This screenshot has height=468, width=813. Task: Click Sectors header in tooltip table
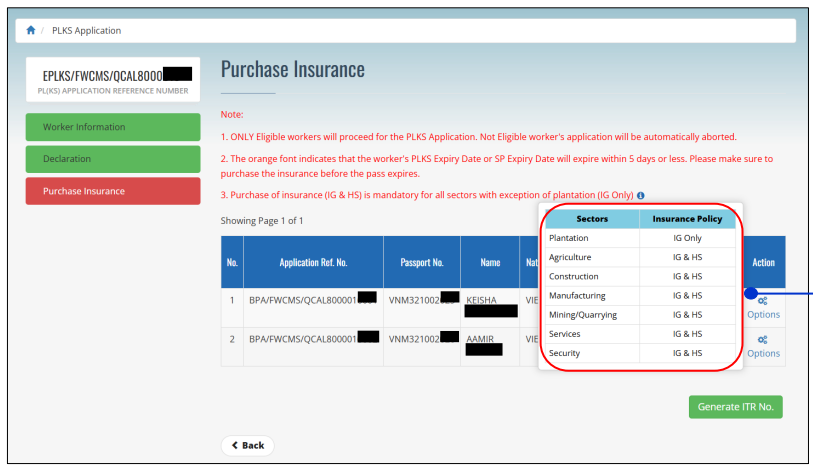click(x=592, y=219)
